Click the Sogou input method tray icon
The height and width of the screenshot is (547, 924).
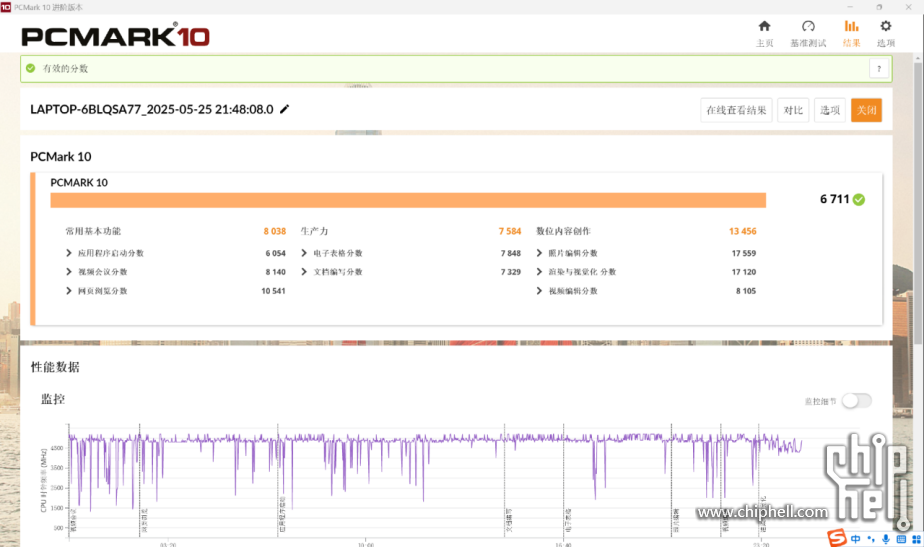coord(837,538)
